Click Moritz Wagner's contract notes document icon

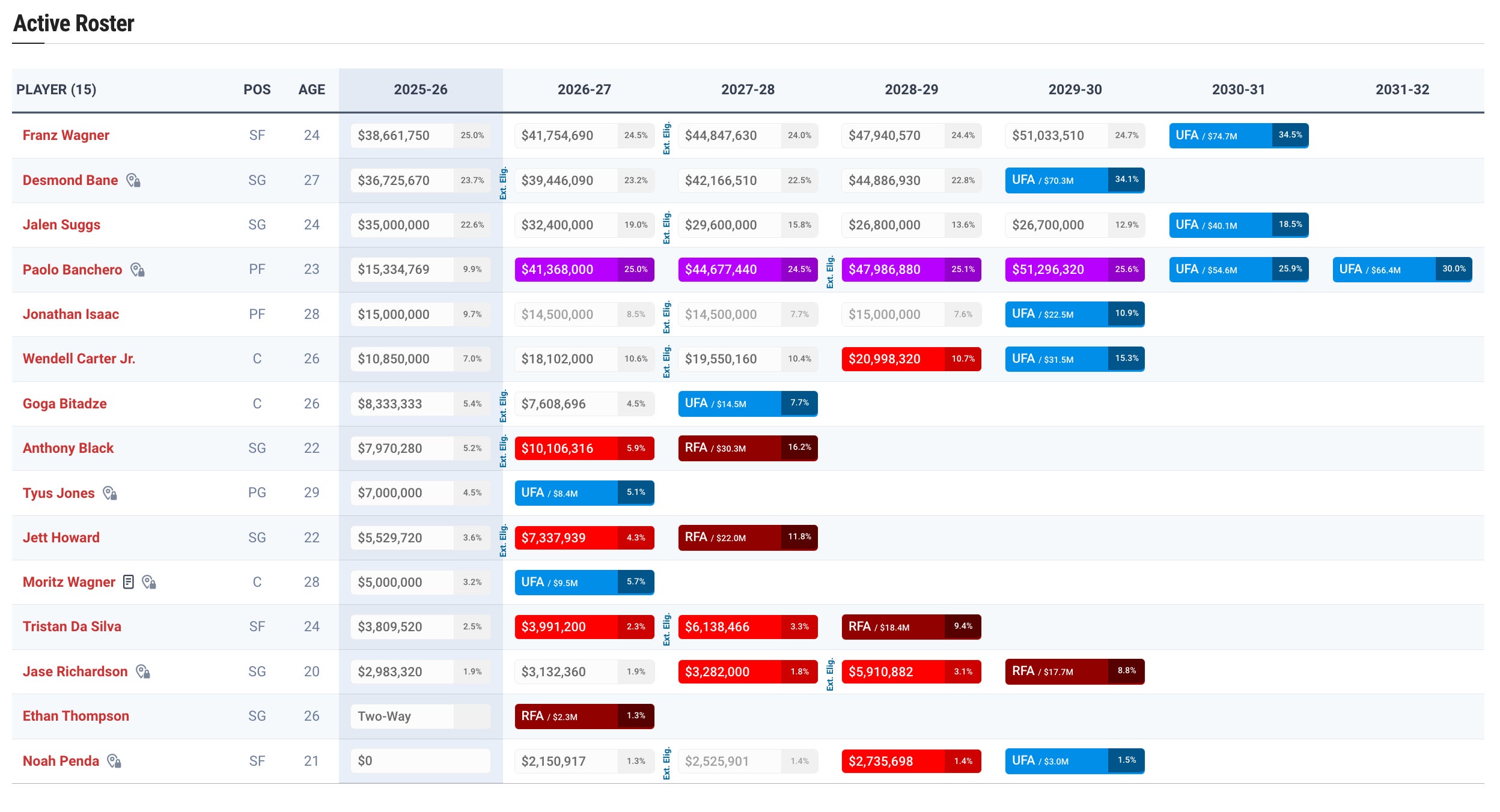coord(128,582)
